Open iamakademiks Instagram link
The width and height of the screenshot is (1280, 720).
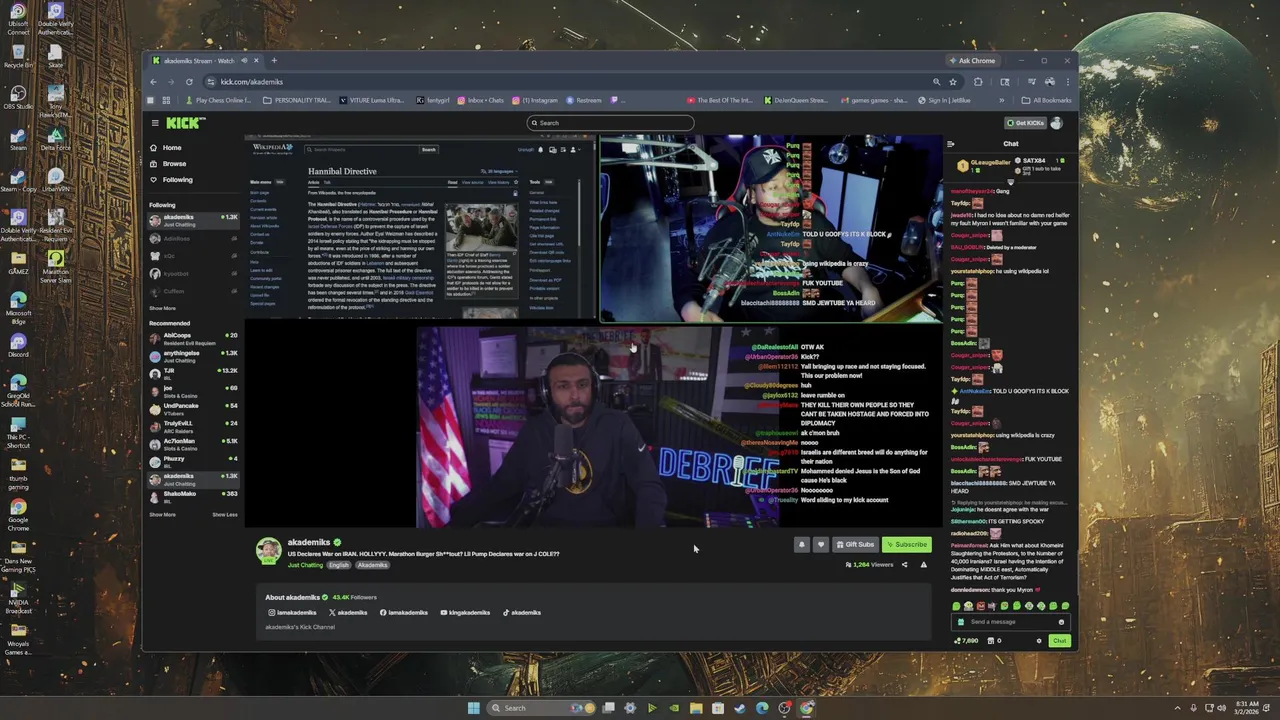click(292, 613)
